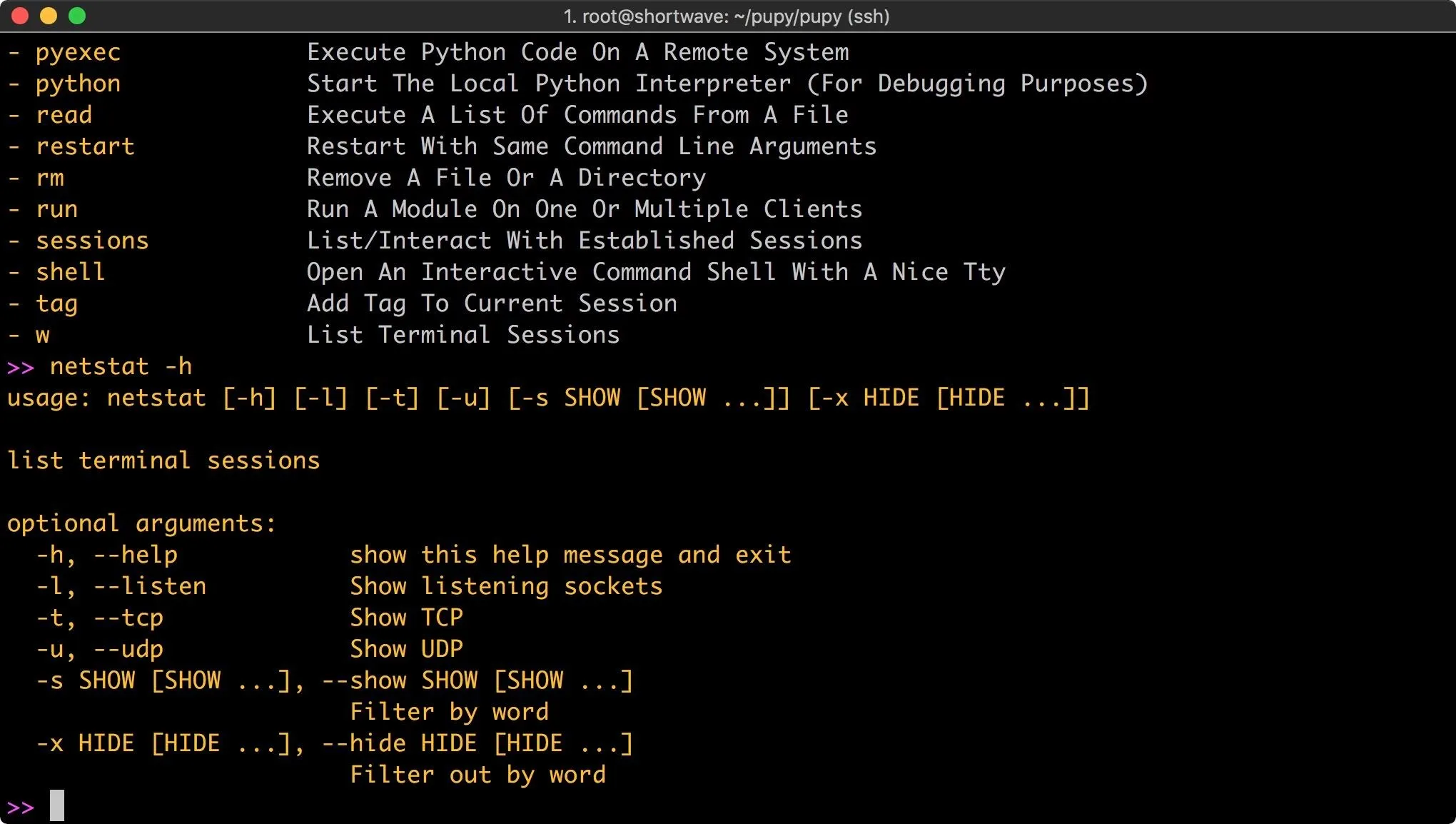Viewport: 1456px width, 824px height.
Task: Click the Filter out by word description
Action: [477, 775]
